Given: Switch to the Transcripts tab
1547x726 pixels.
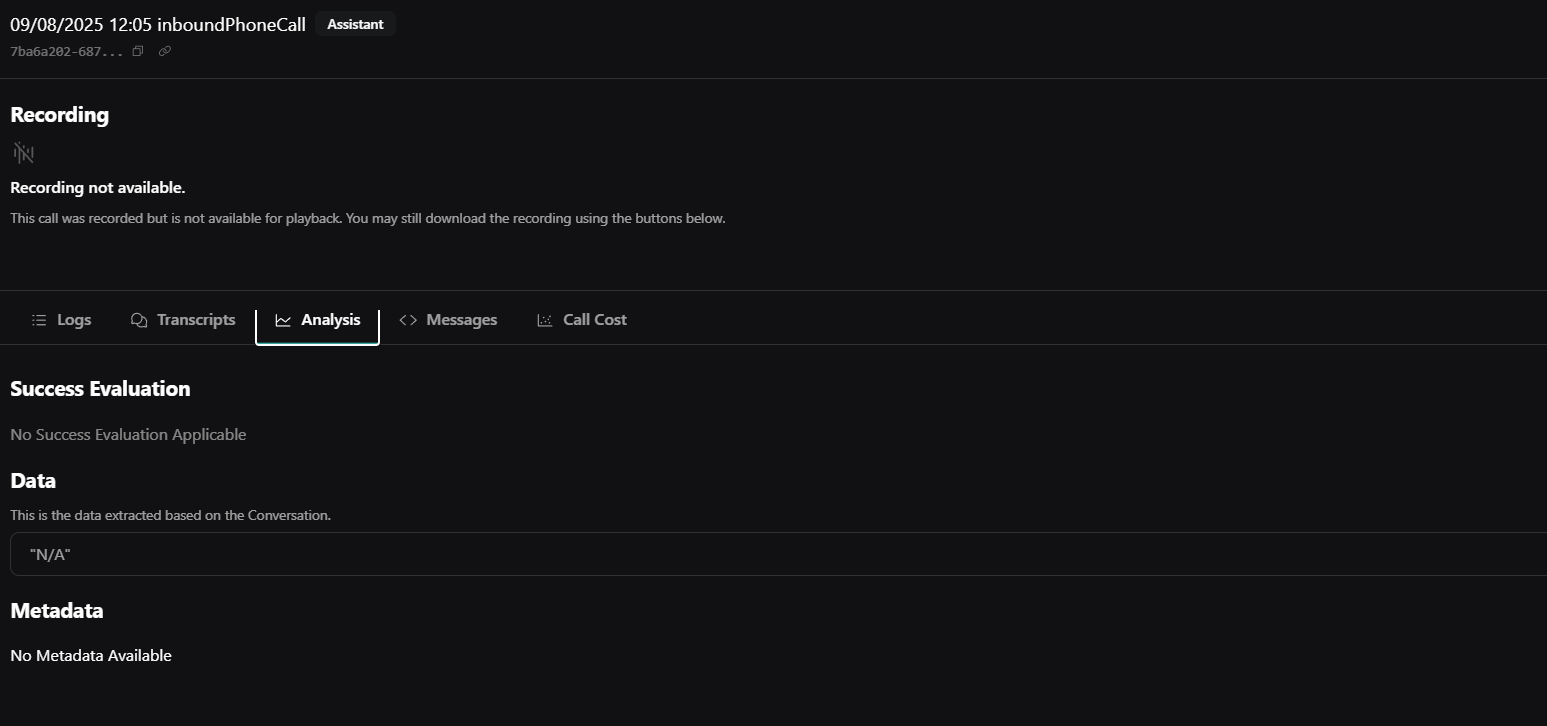Looking at the screenshot, I should 183,320.
